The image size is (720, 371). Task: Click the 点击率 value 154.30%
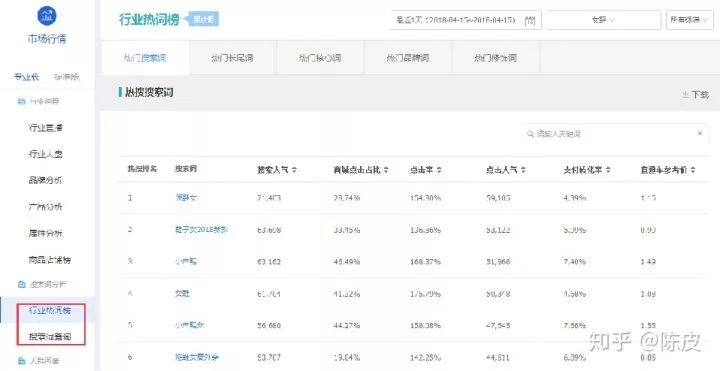click(x=425, y=198)
